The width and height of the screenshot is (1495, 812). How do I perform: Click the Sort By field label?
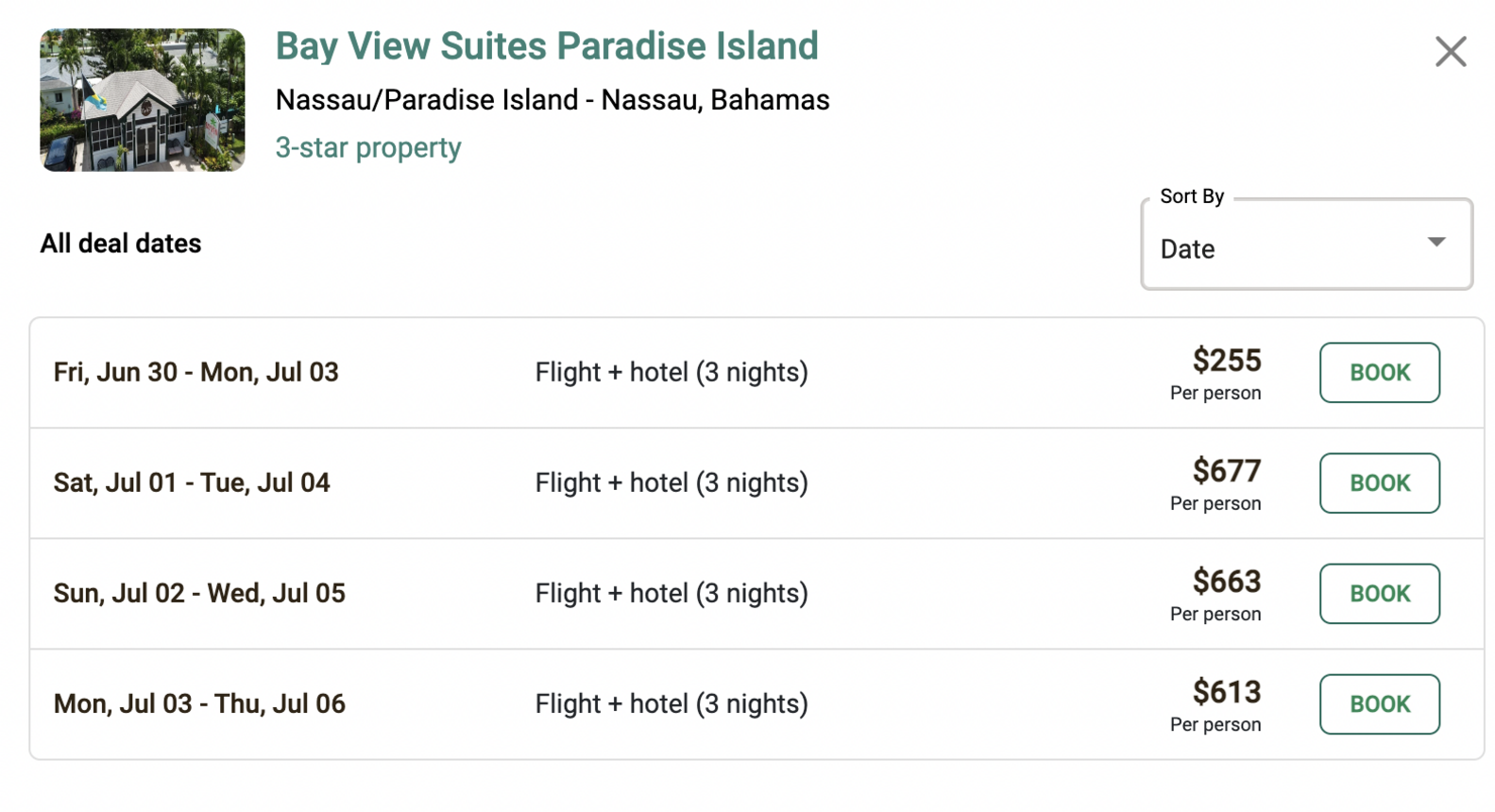[1191, 196]
